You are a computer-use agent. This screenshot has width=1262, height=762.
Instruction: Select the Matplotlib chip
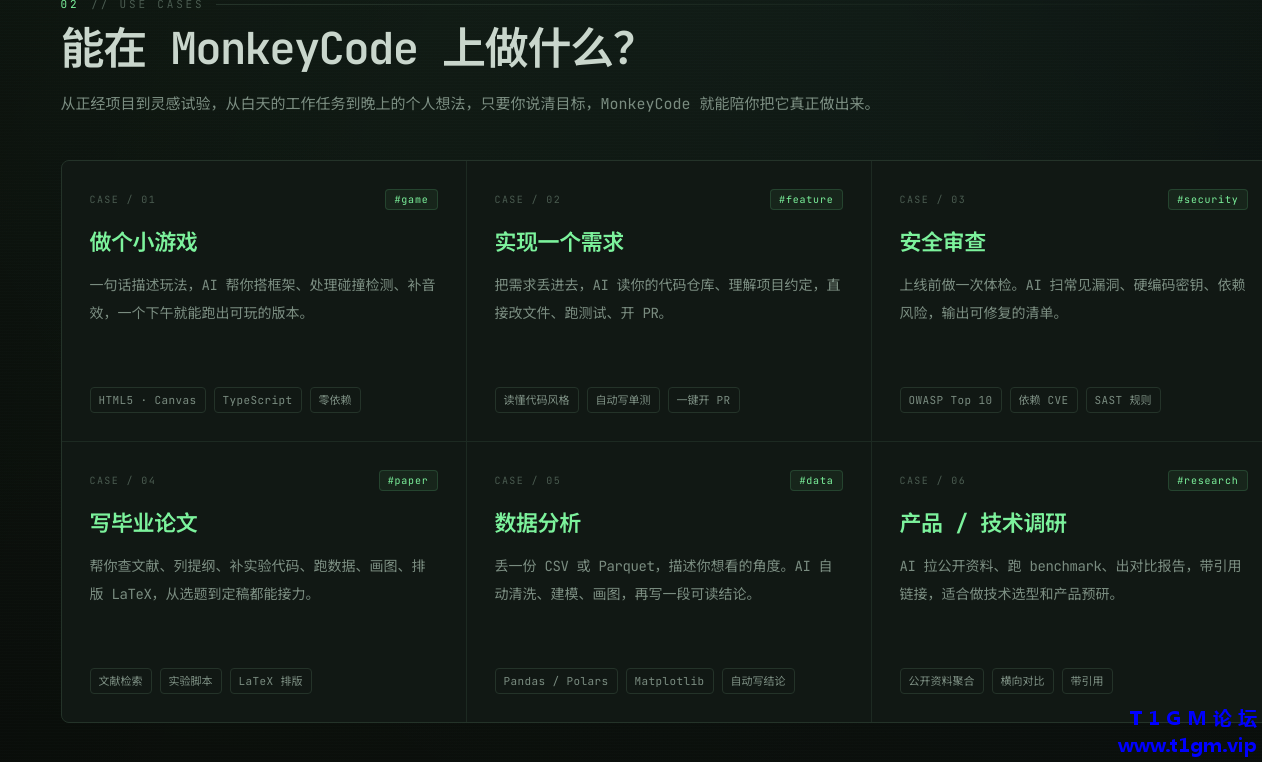point(669,681)
